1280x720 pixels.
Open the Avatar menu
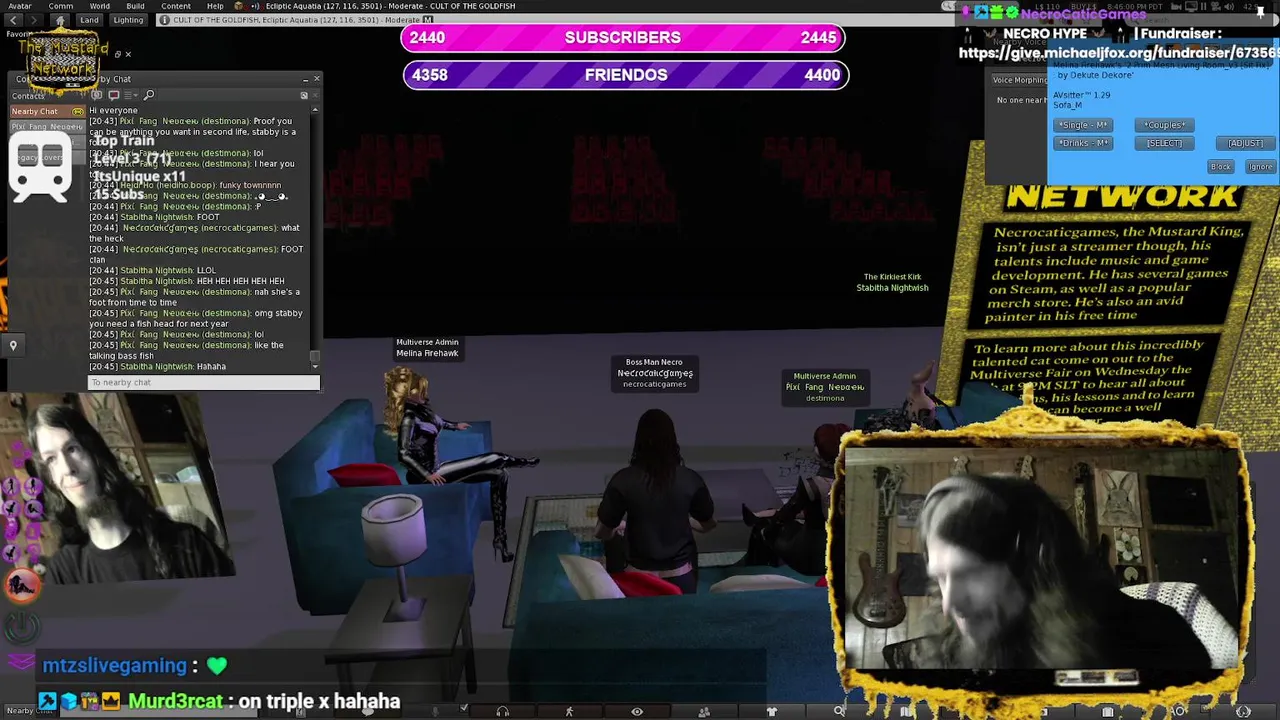pos(19,6)
